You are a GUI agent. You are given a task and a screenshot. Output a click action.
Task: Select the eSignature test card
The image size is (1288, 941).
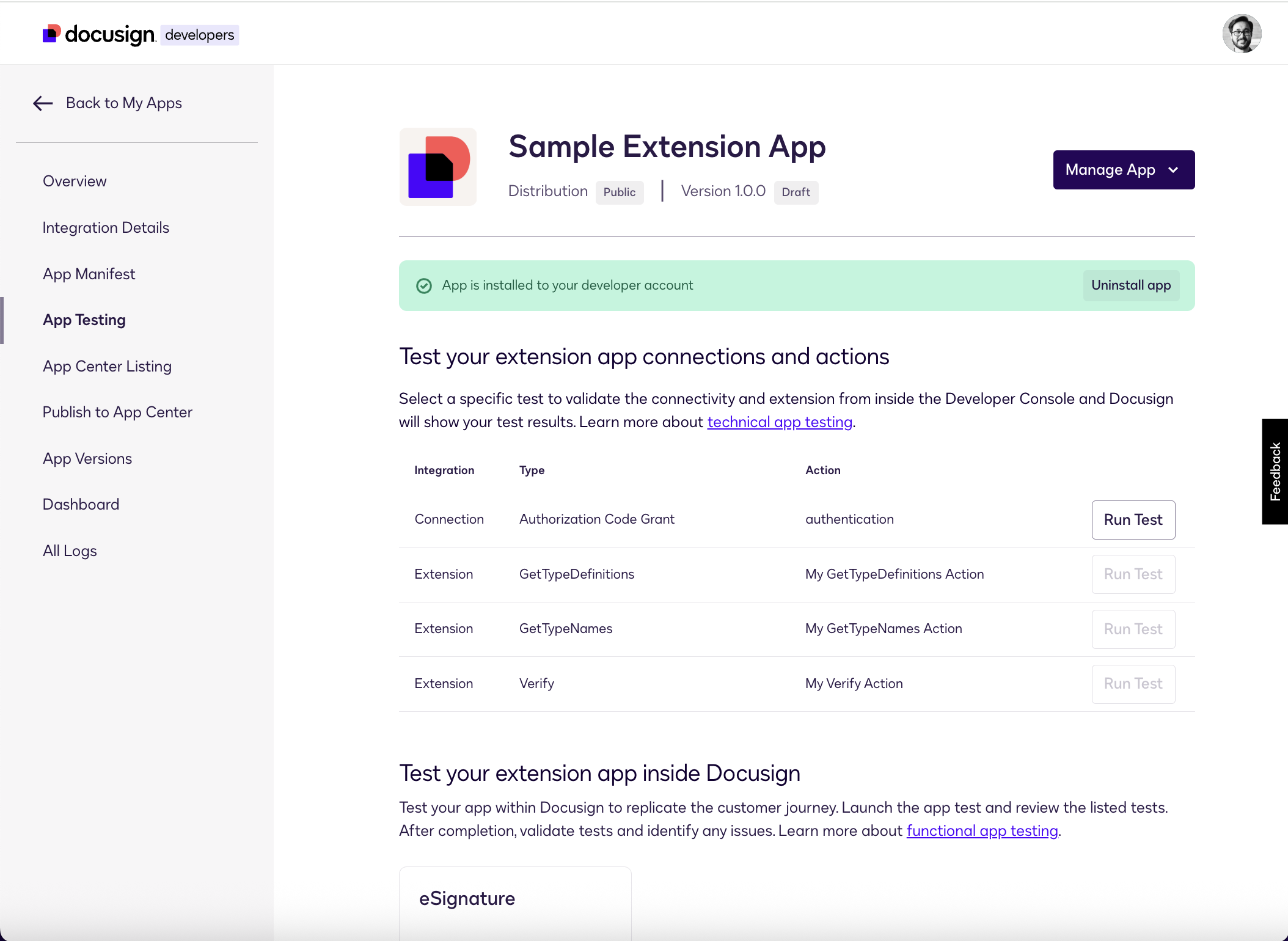(514, 898)
